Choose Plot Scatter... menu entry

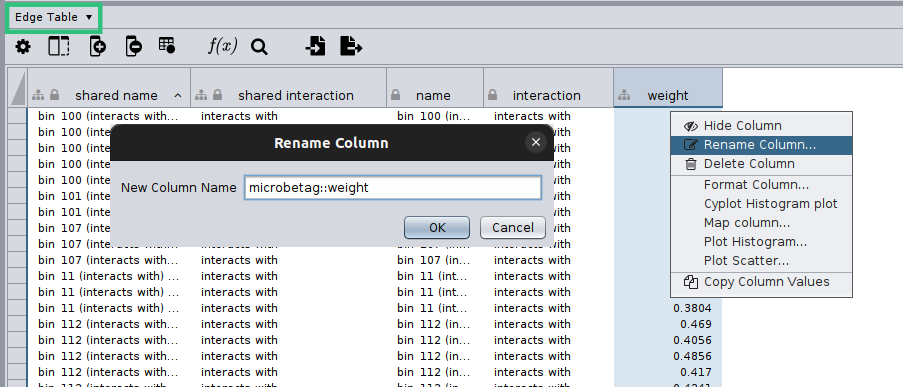point(761,261)
